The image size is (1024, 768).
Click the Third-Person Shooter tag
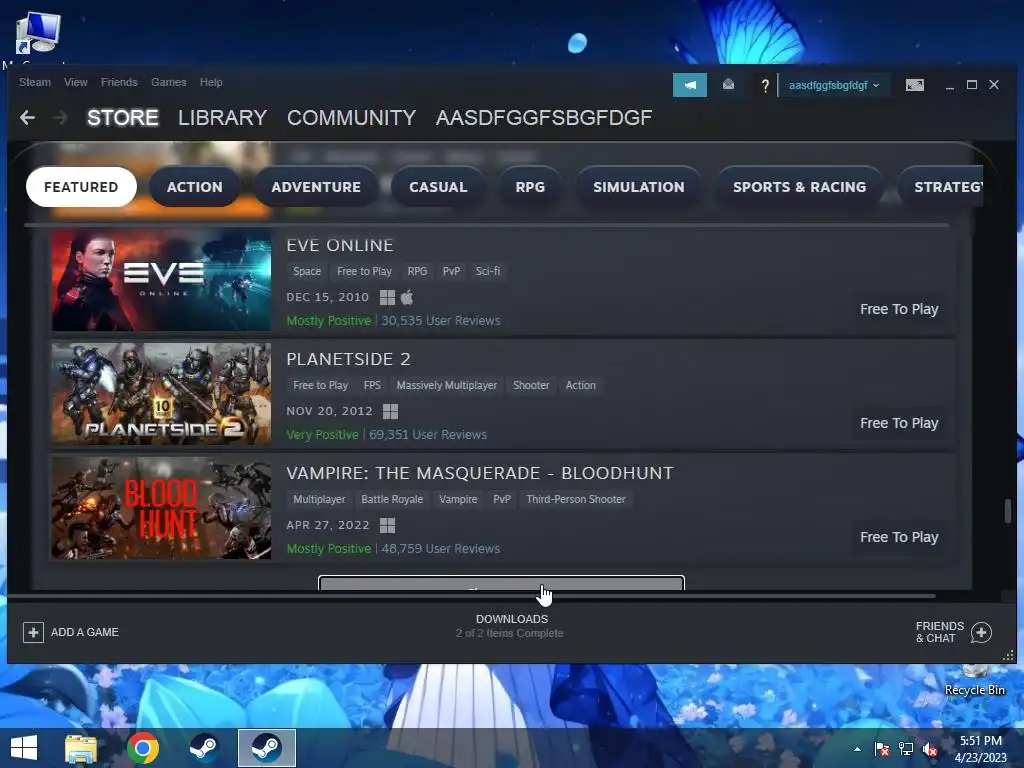pos(576,499)
